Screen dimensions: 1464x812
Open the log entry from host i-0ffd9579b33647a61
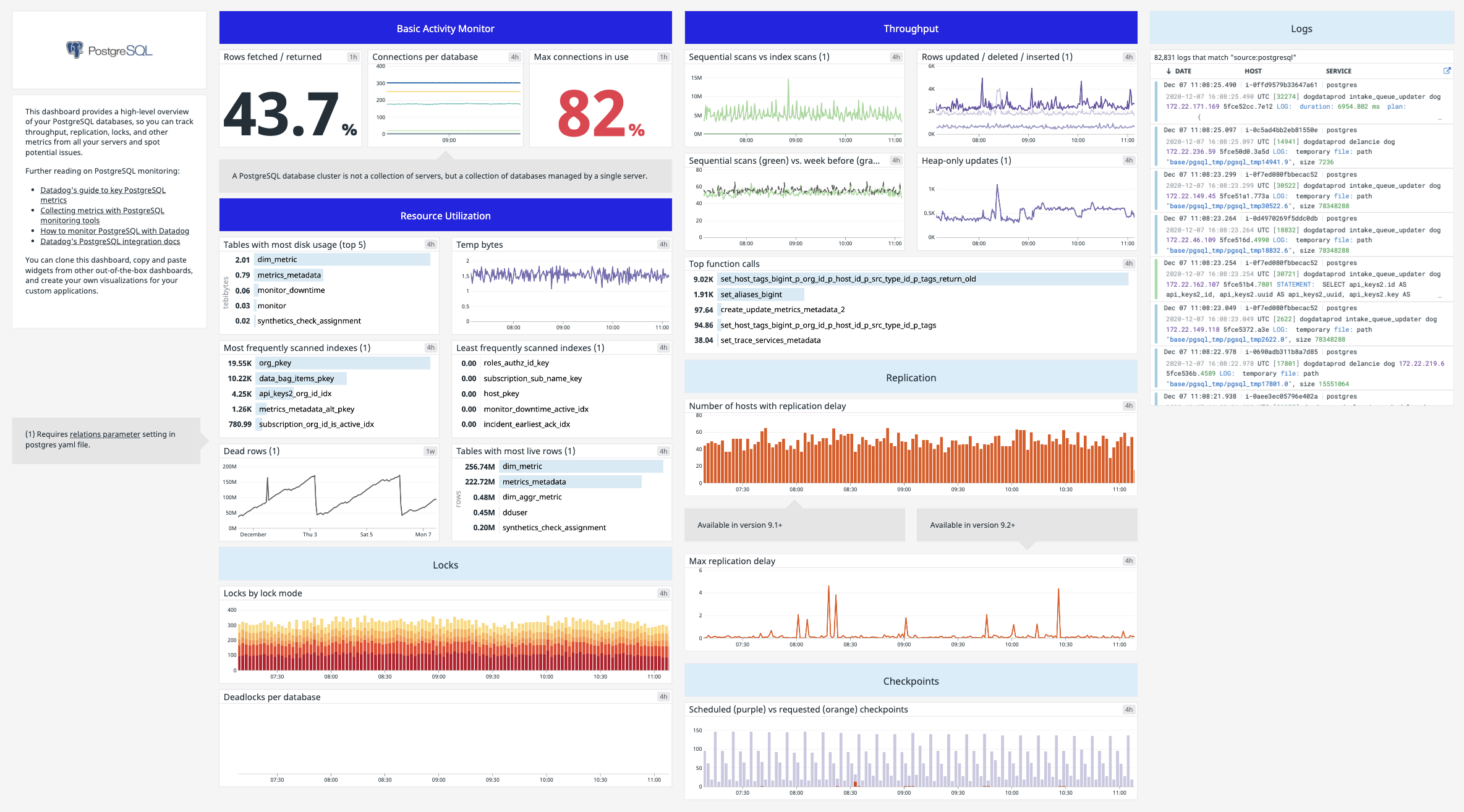coord(1280,85)
